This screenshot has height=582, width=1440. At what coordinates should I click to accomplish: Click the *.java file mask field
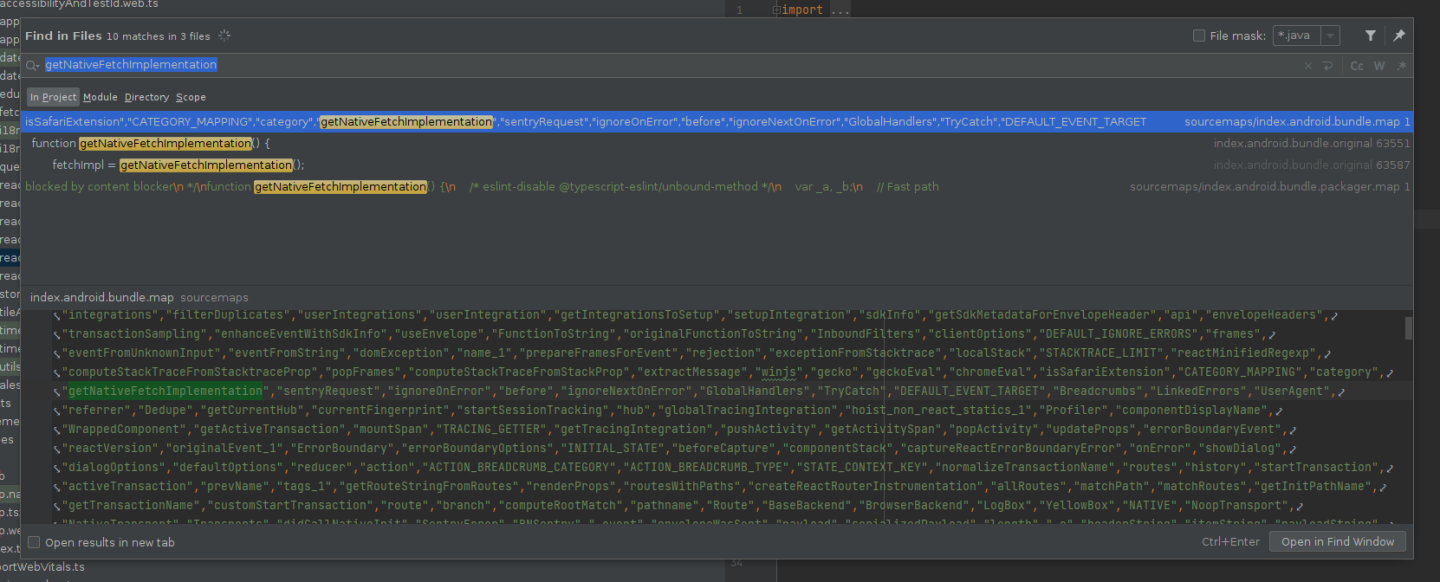1296,36
